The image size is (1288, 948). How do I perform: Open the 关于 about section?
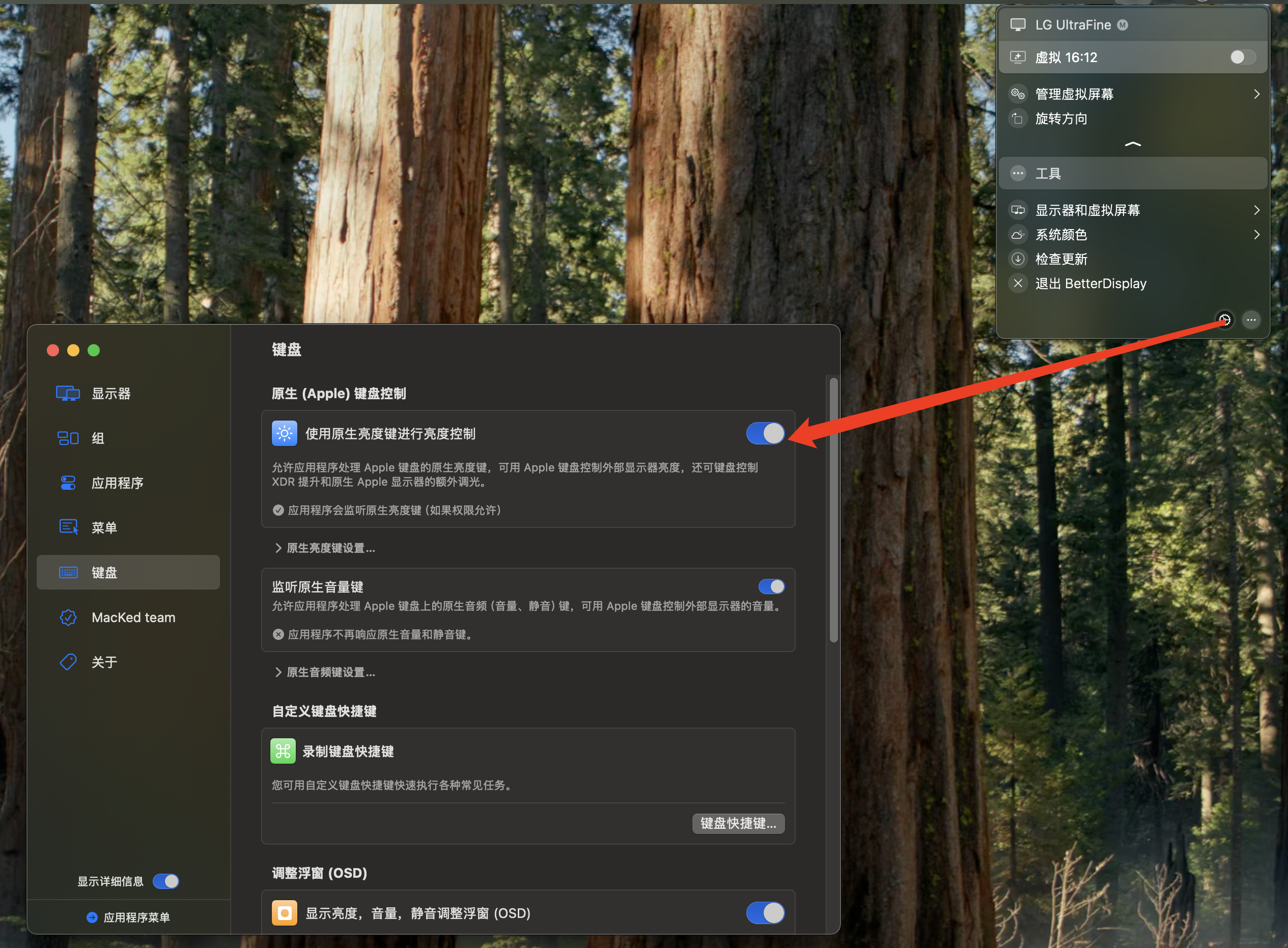(x=104, y=662)
